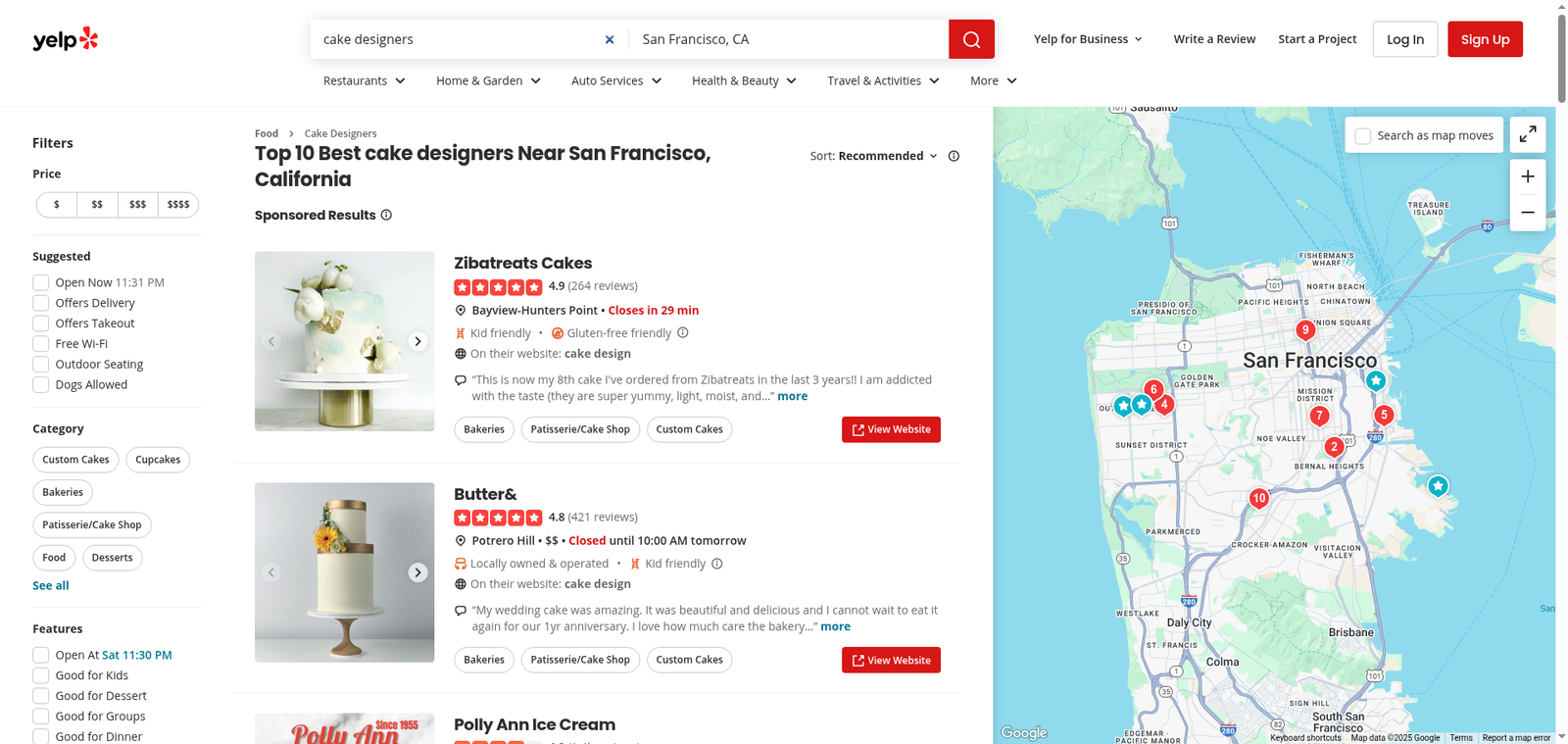Click the San Francisco, CA location field
1568x744 pixels.
pyautogui.click(x=789, y=39)
